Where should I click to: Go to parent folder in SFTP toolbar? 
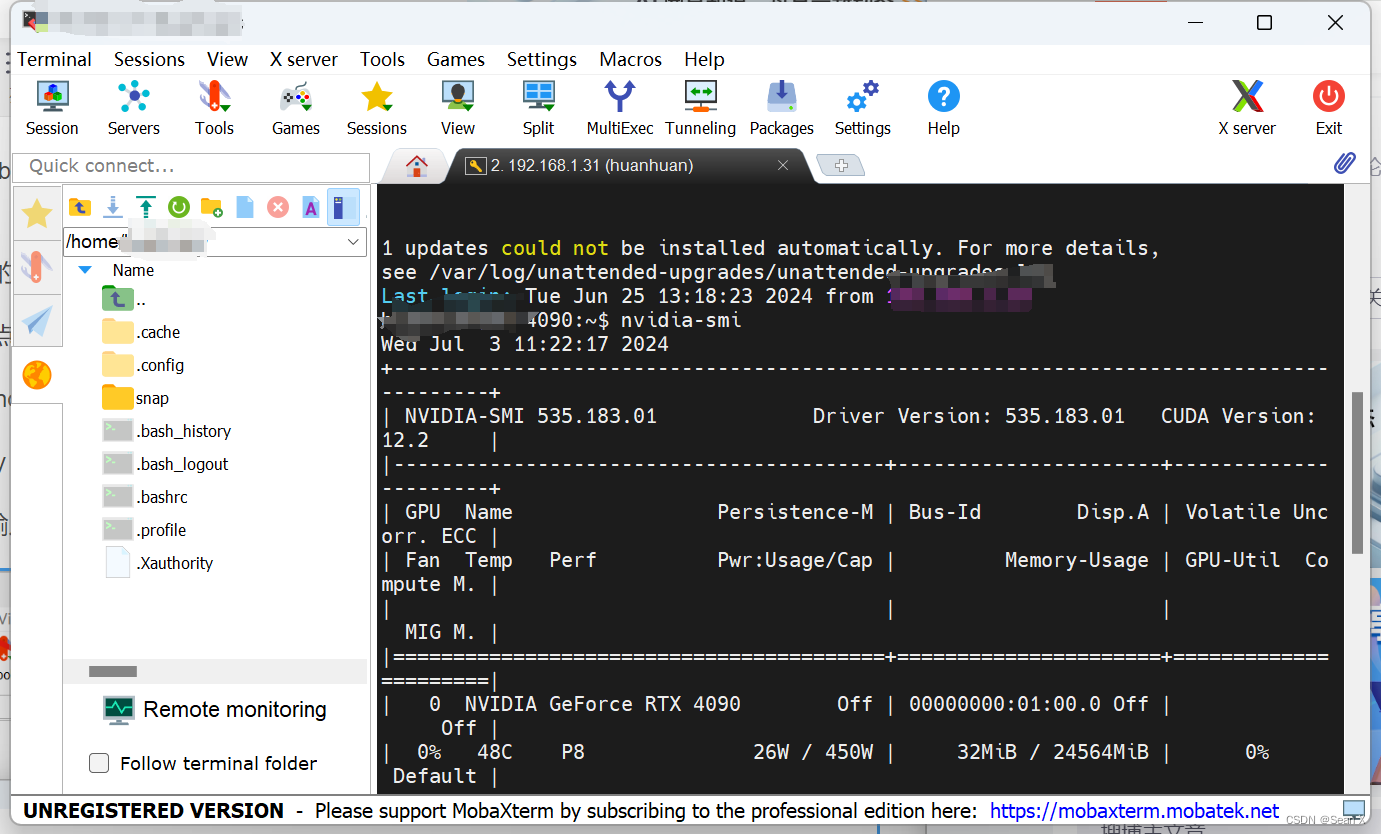[x=80, y=207]
